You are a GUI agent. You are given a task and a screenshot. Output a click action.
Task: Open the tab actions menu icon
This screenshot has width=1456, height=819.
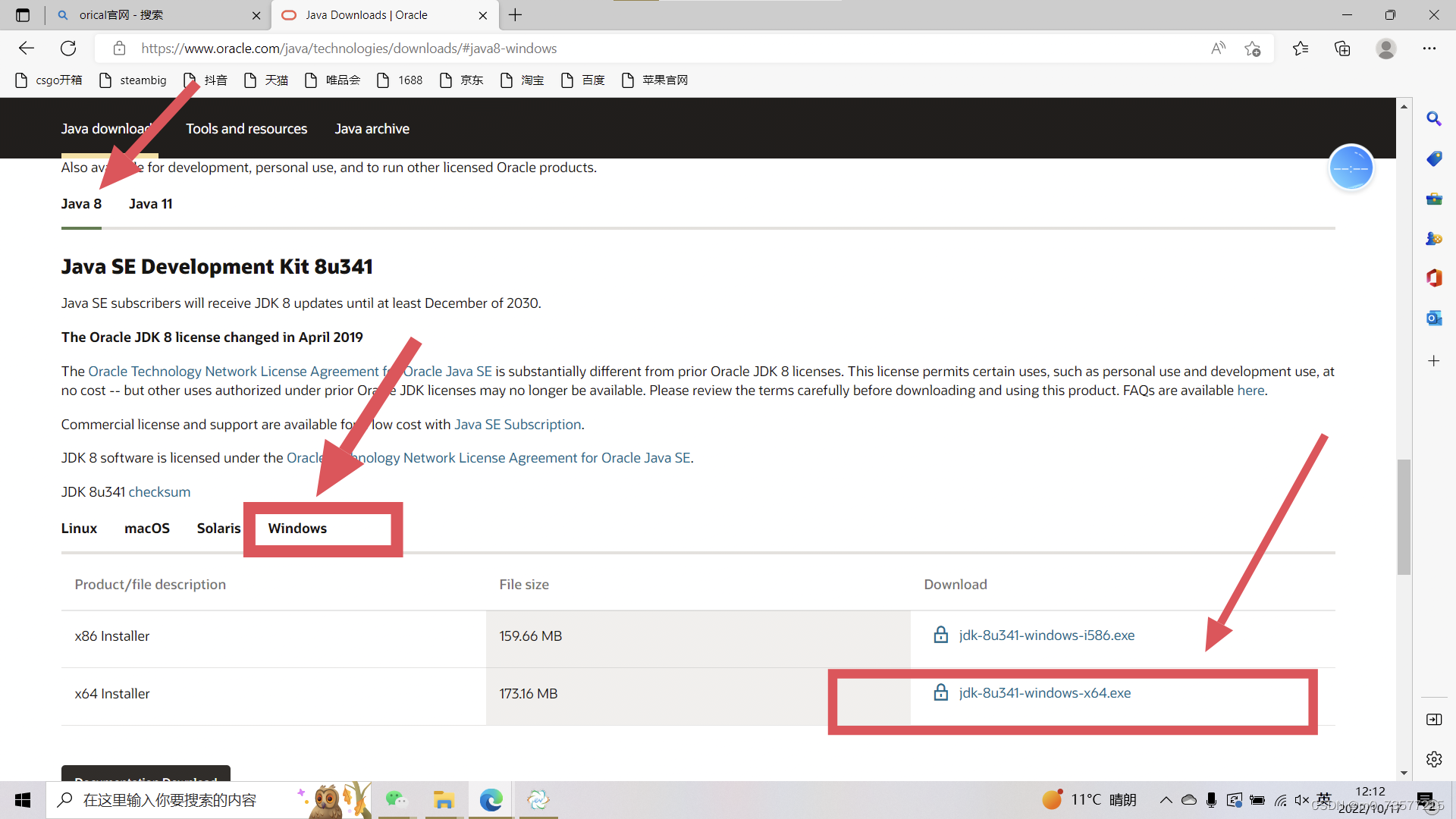coord(23,15)
